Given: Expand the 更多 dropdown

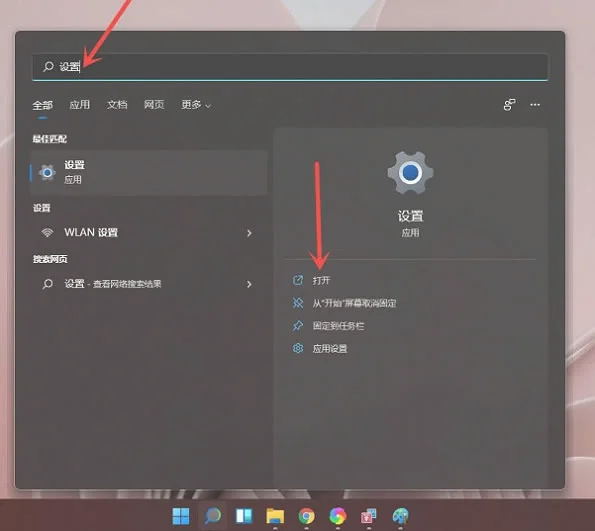Looking at the screenshot, I should [196, 105].
